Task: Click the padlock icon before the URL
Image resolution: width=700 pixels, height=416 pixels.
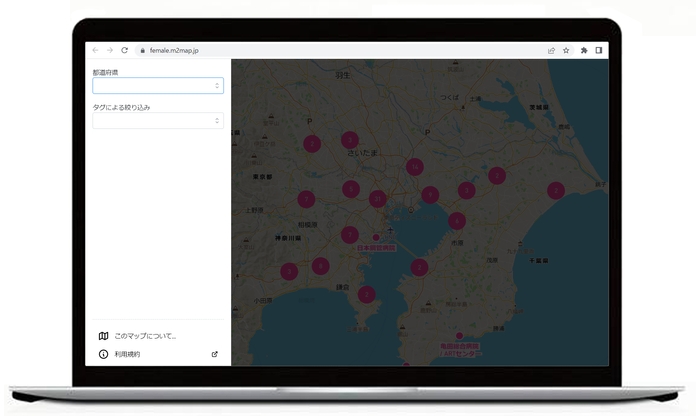Action: pos(142,50)
